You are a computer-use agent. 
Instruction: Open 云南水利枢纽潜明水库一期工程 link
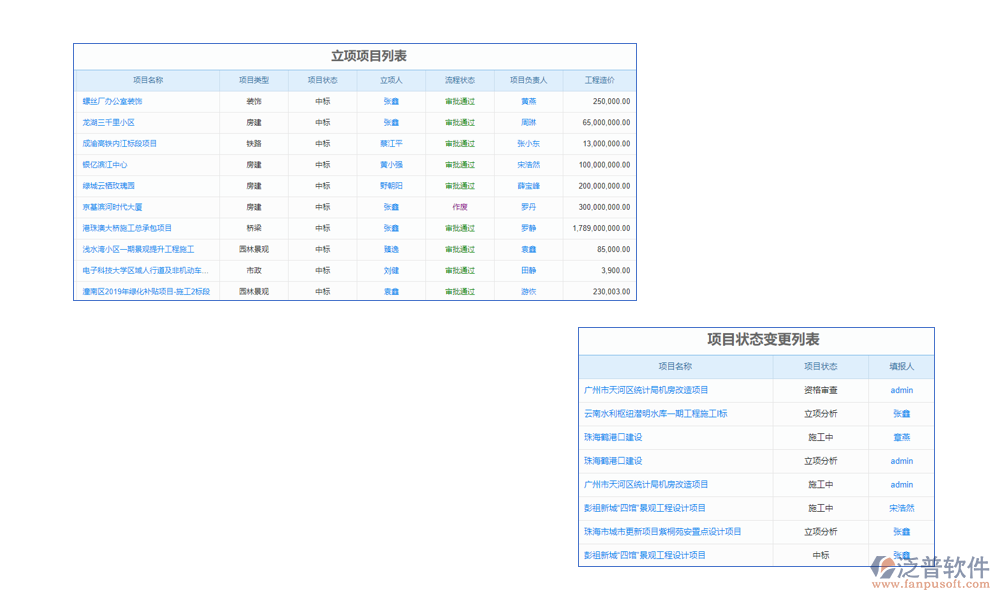(655, 413)
